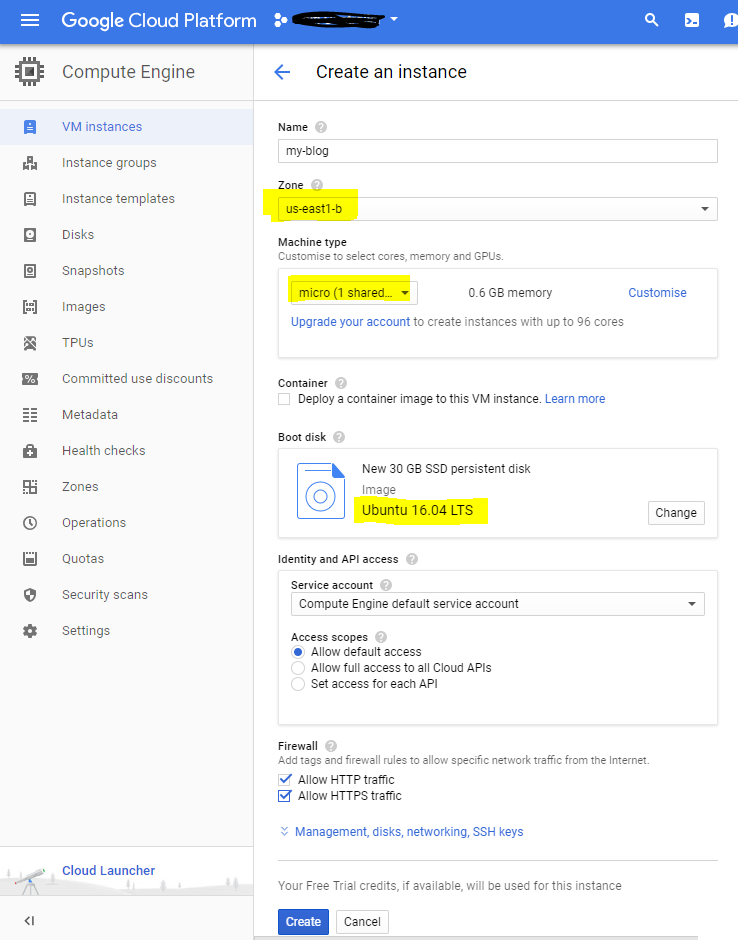The image size is (738, 940).
Task: Collapse the sidebar with the arrow icon
Action: click(x=29, y=921)
